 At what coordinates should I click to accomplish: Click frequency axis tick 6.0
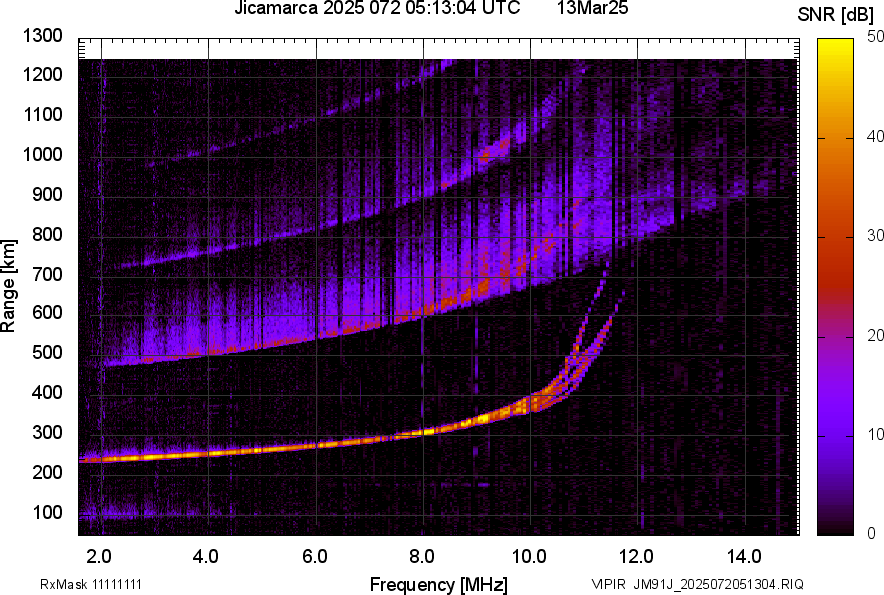315,557
